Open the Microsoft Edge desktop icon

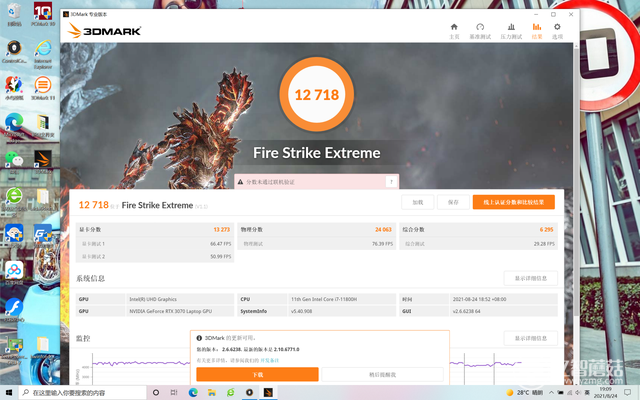click(14, 125)
